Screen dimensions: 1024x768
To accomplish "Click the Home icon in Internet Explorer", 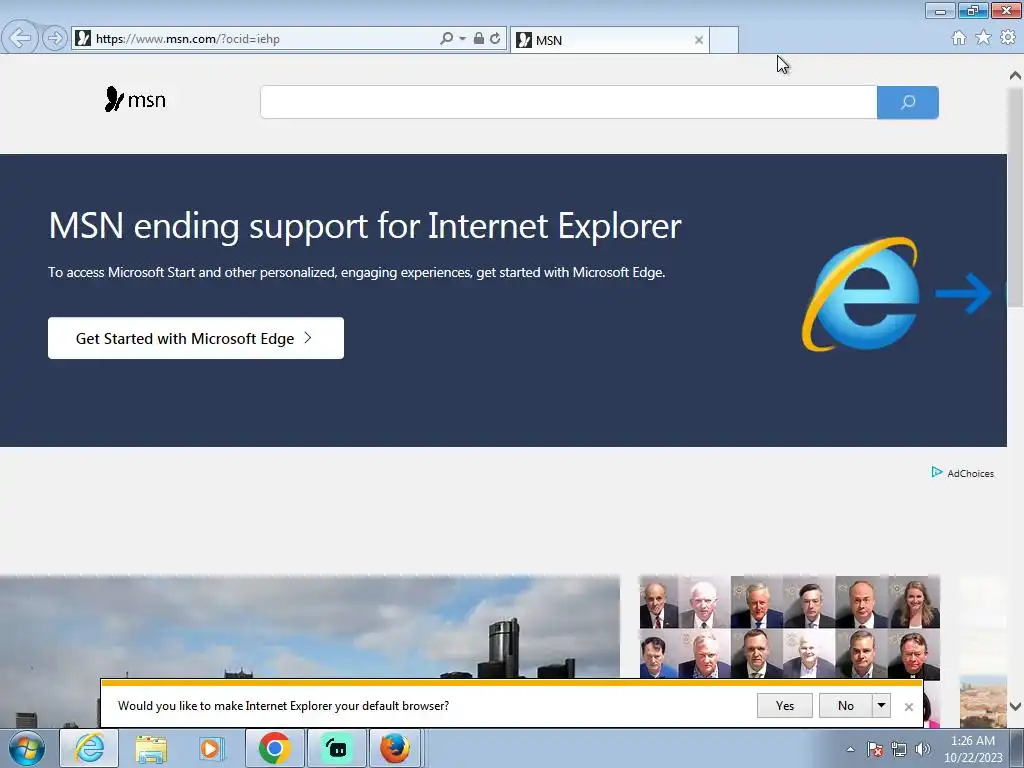I will (x=959, y=38).
